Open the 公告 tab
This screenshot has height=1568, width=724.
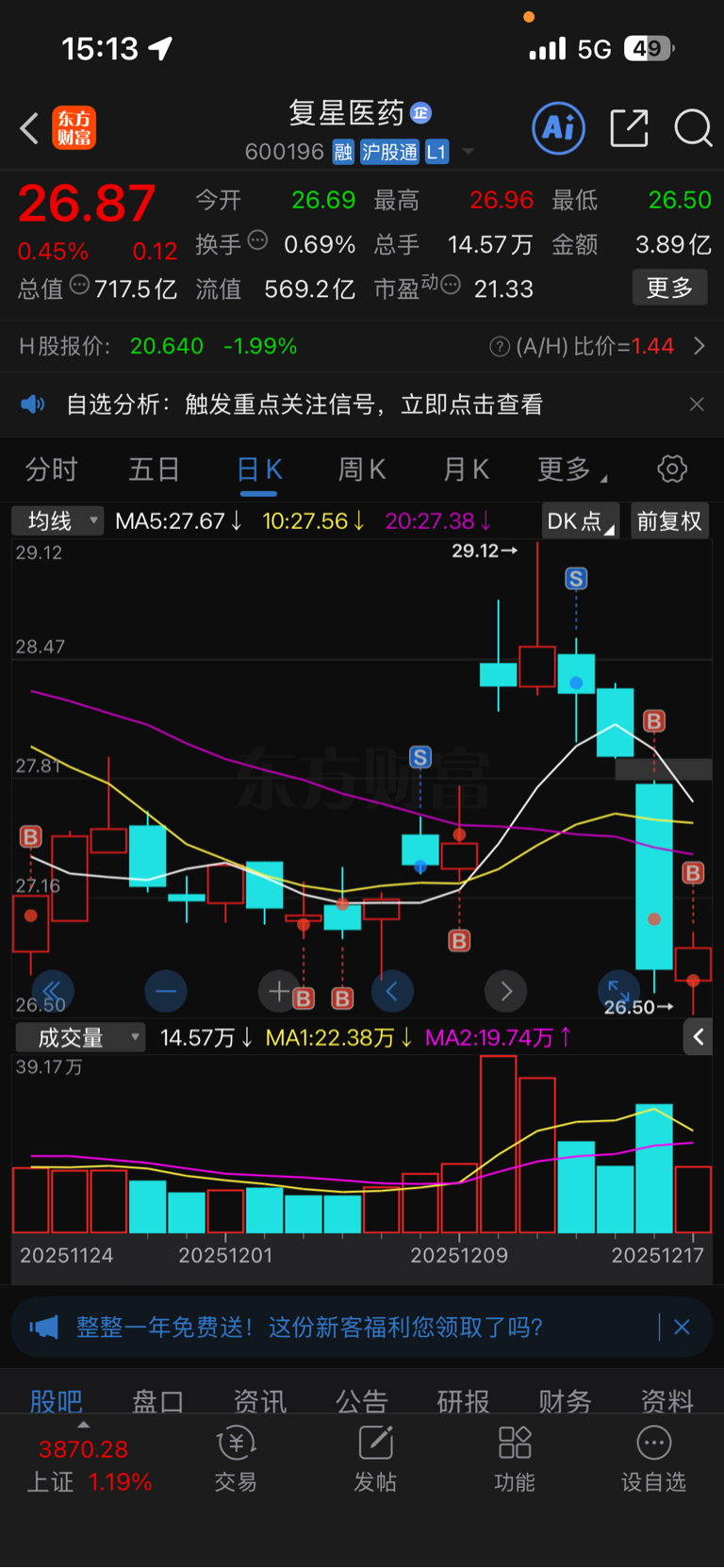(361, 1401)
